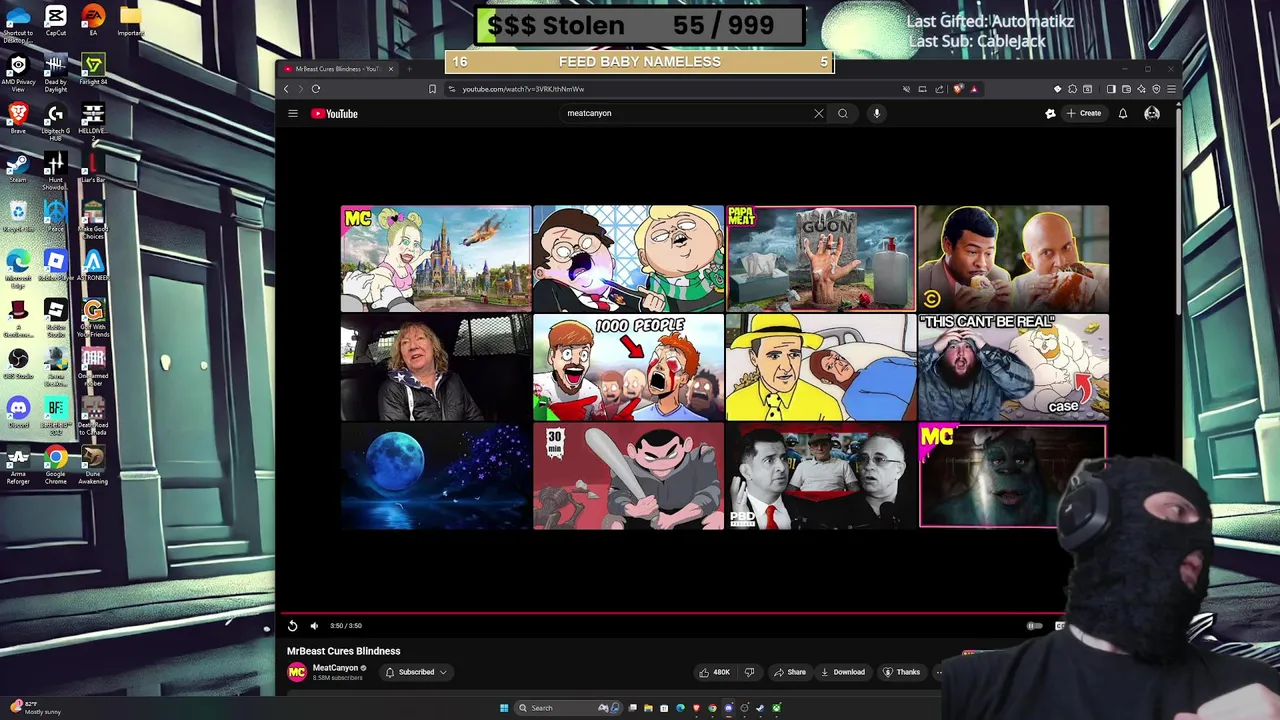This screenshot has height=720, width=1280.
Task: Open the YouTube account avatar menu
Action: pos(1152,113)
